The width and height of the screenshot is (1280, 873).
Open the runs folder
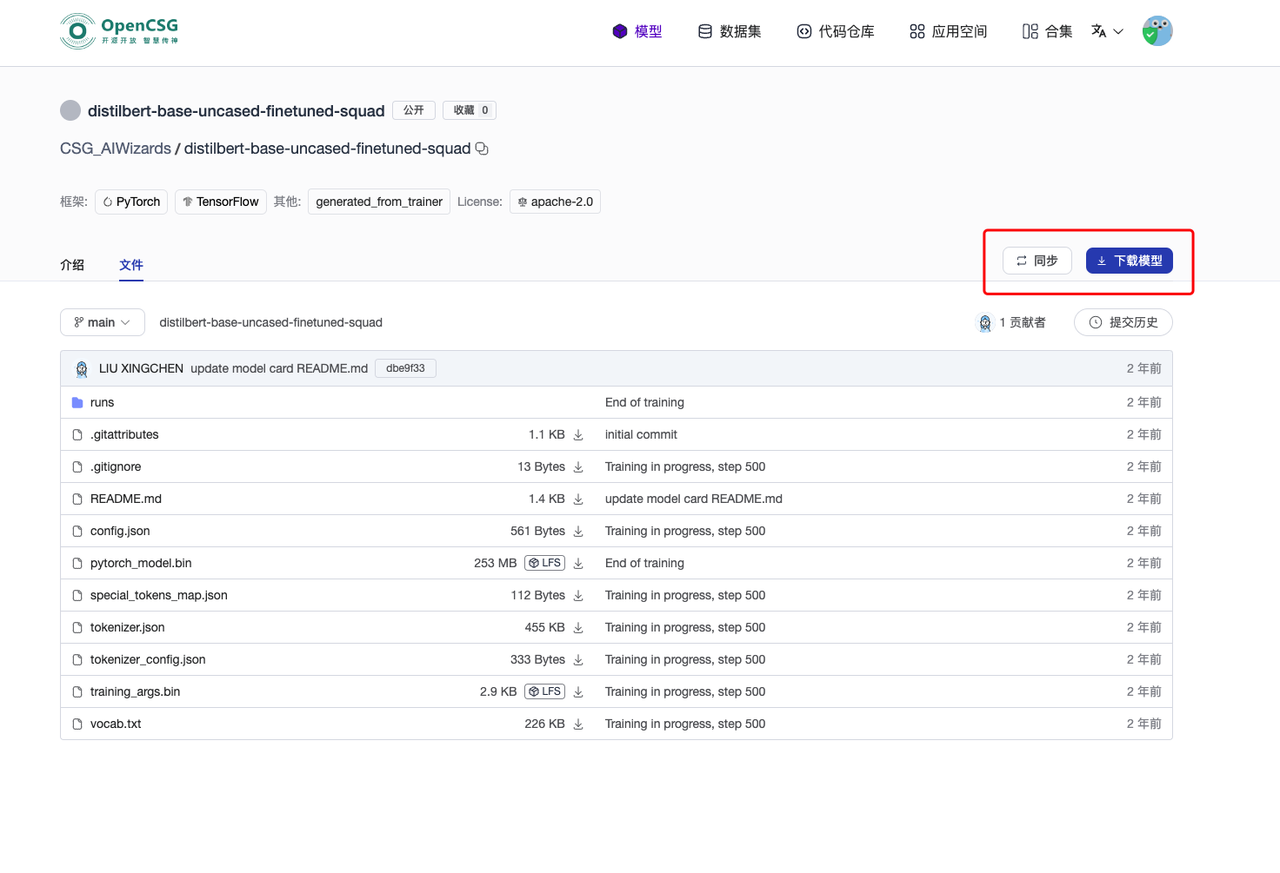tap(102, 402)
